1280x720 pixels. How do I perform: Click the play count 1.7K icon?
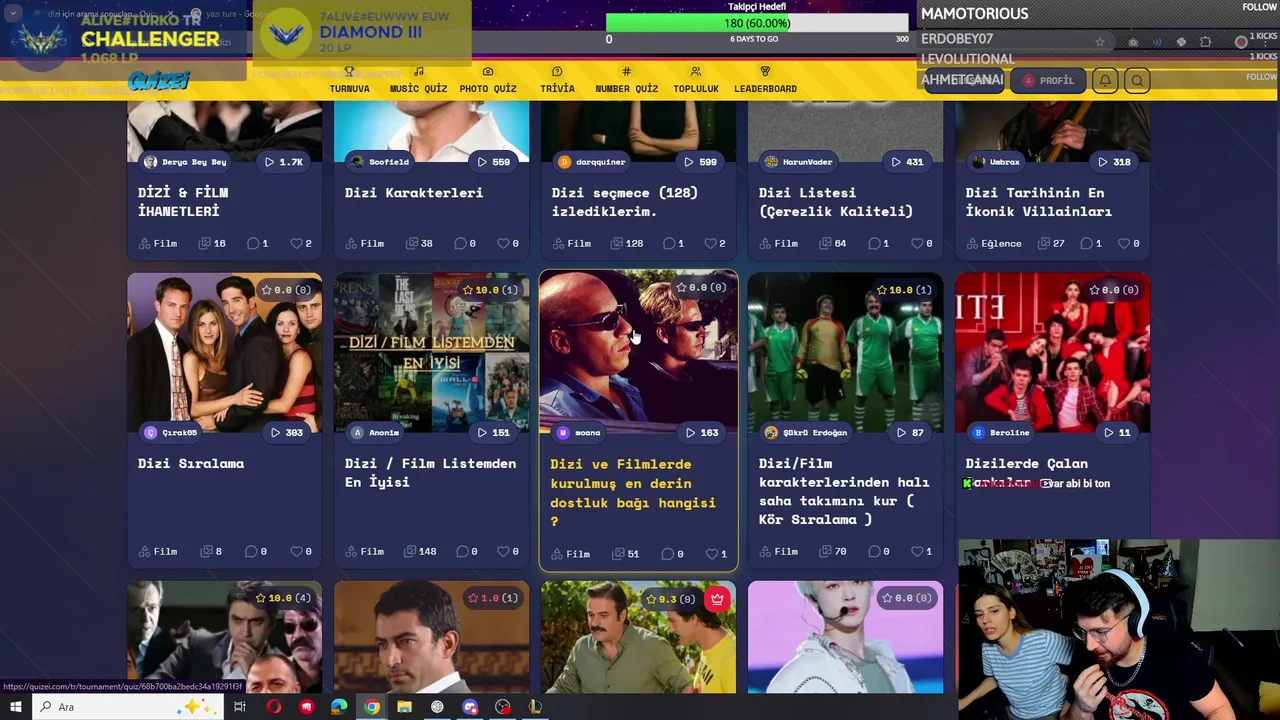[283, 161]
